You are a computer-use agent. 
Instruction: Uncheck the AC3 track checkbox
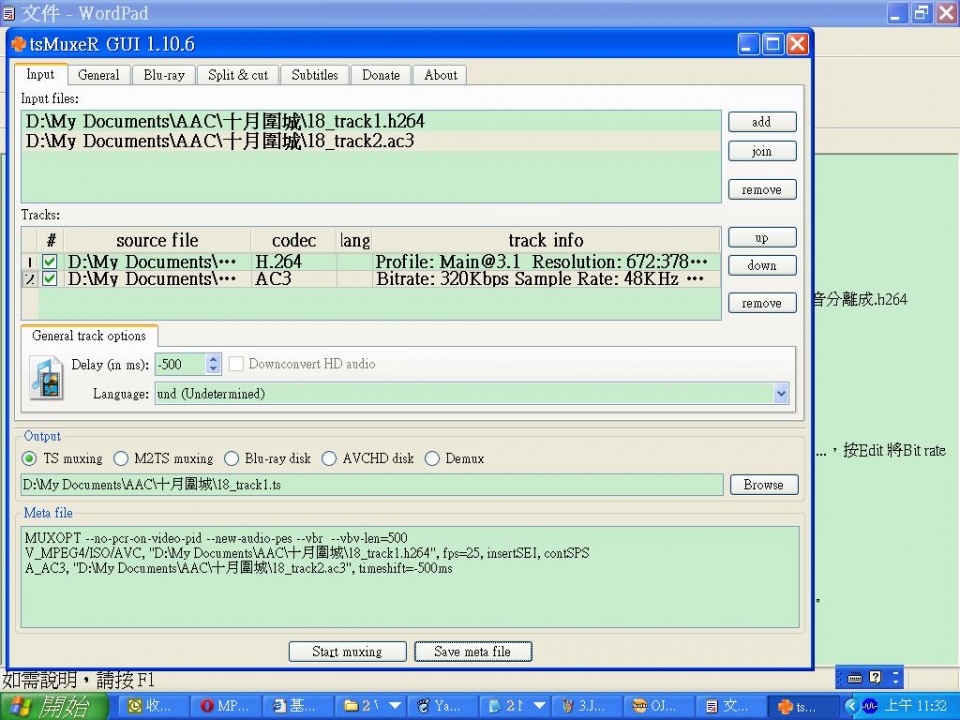[49, 279]
